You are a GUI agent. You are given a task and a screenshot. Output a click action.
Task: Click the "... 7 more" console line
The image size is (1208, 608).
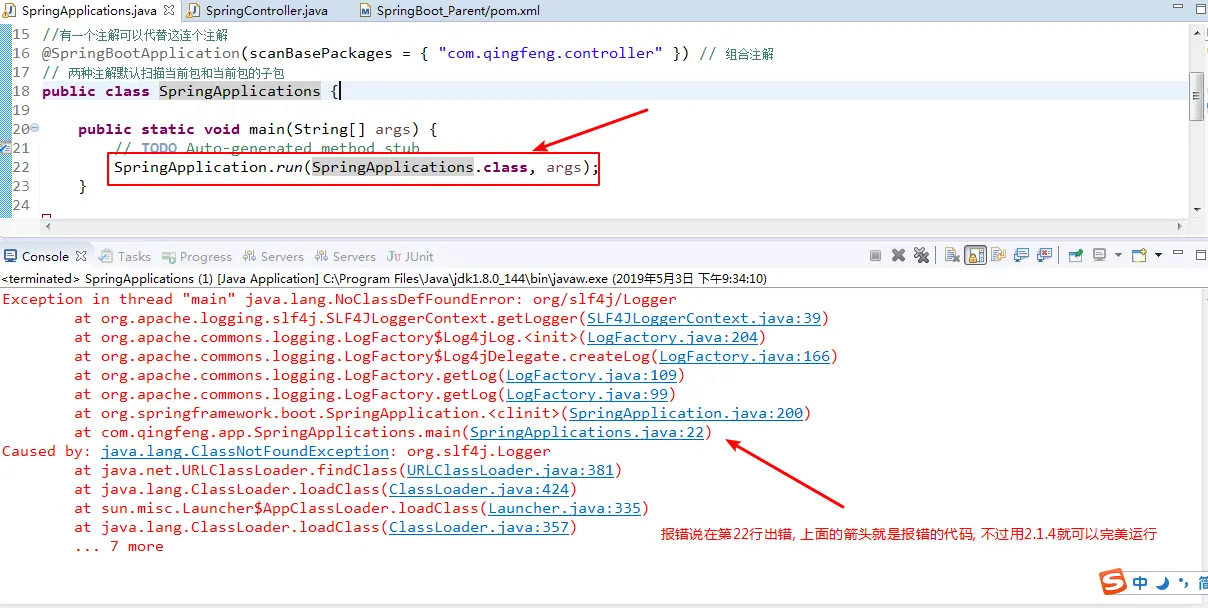pyautogui.click(x=119, y=546)
